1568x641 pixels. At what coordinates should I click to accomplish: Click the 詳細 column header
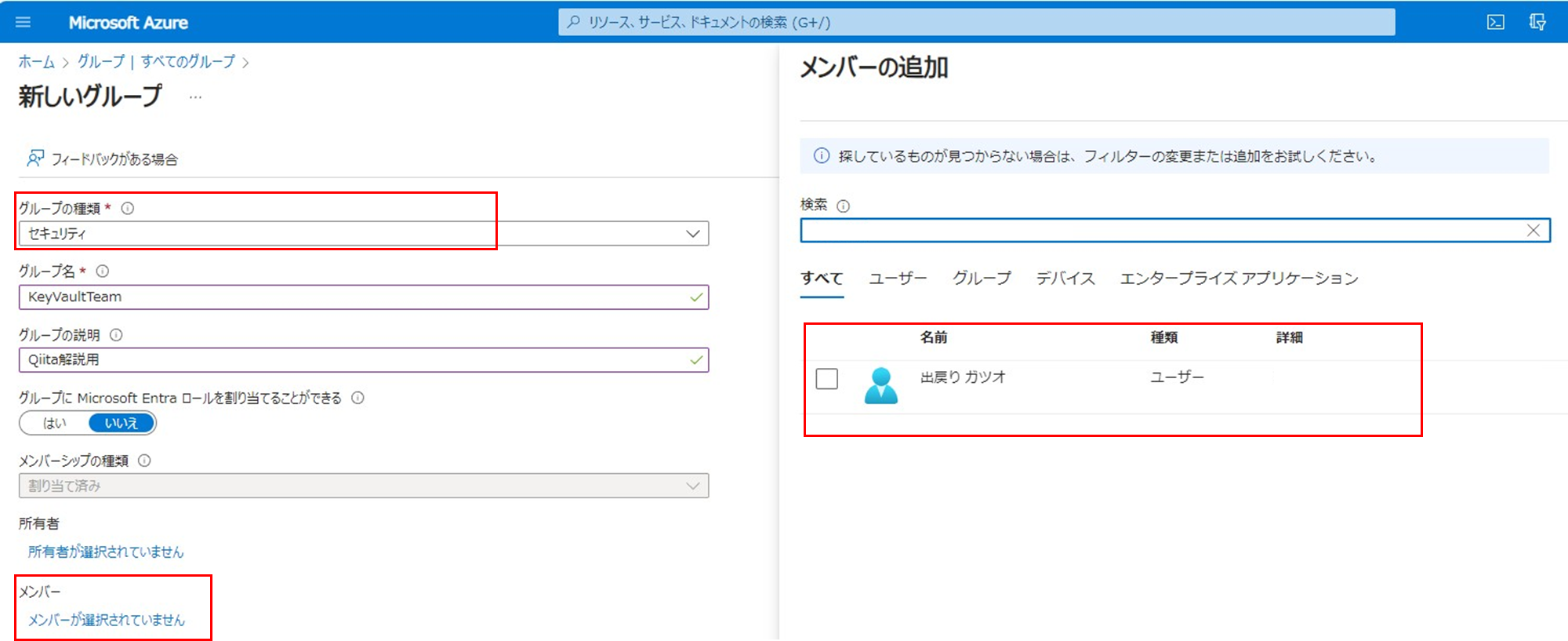1290,337
